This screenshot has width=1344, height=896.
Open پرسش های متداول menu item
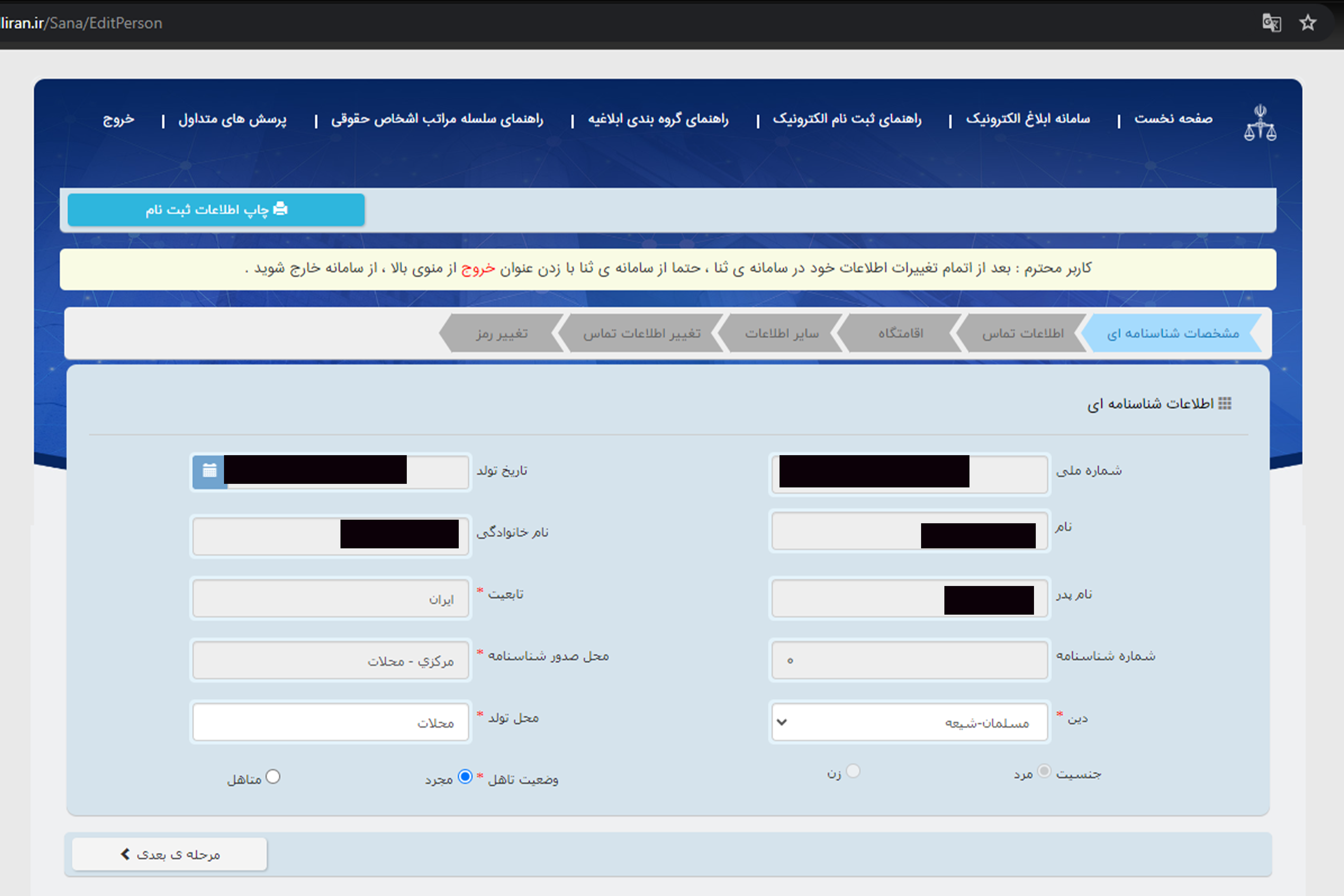[x=233, y=119]
